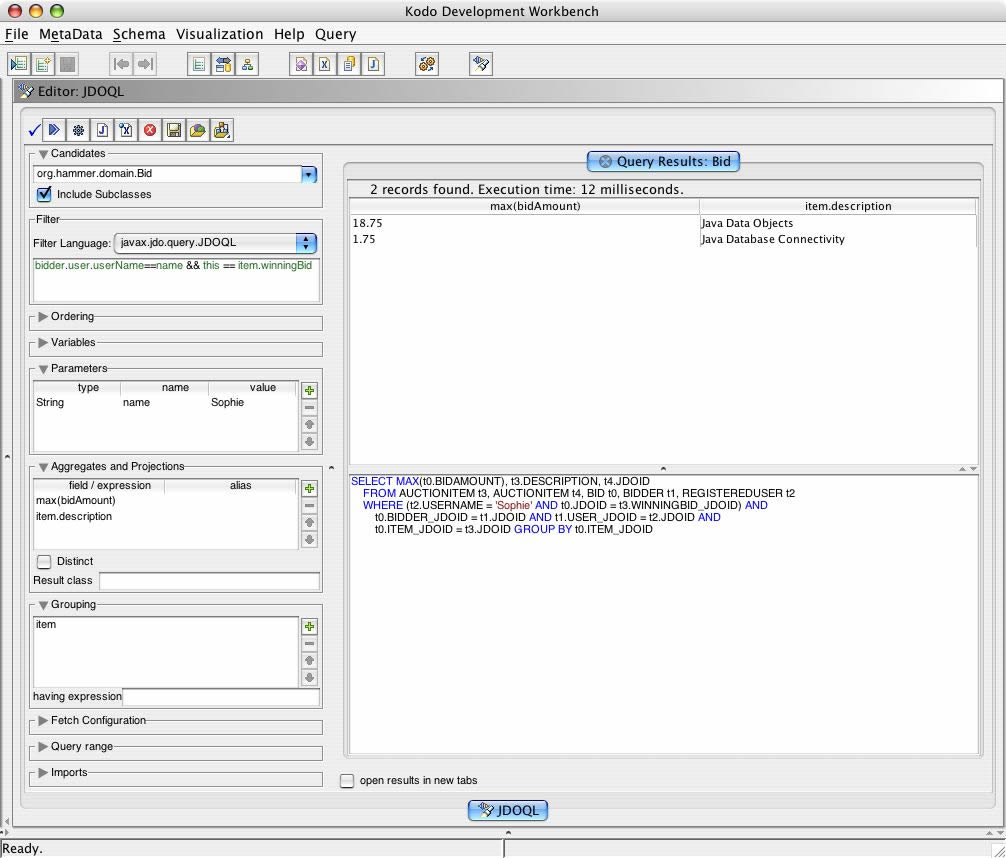
Task: Click the JDOQL button at bottom
Action: (x=508, y=810)
